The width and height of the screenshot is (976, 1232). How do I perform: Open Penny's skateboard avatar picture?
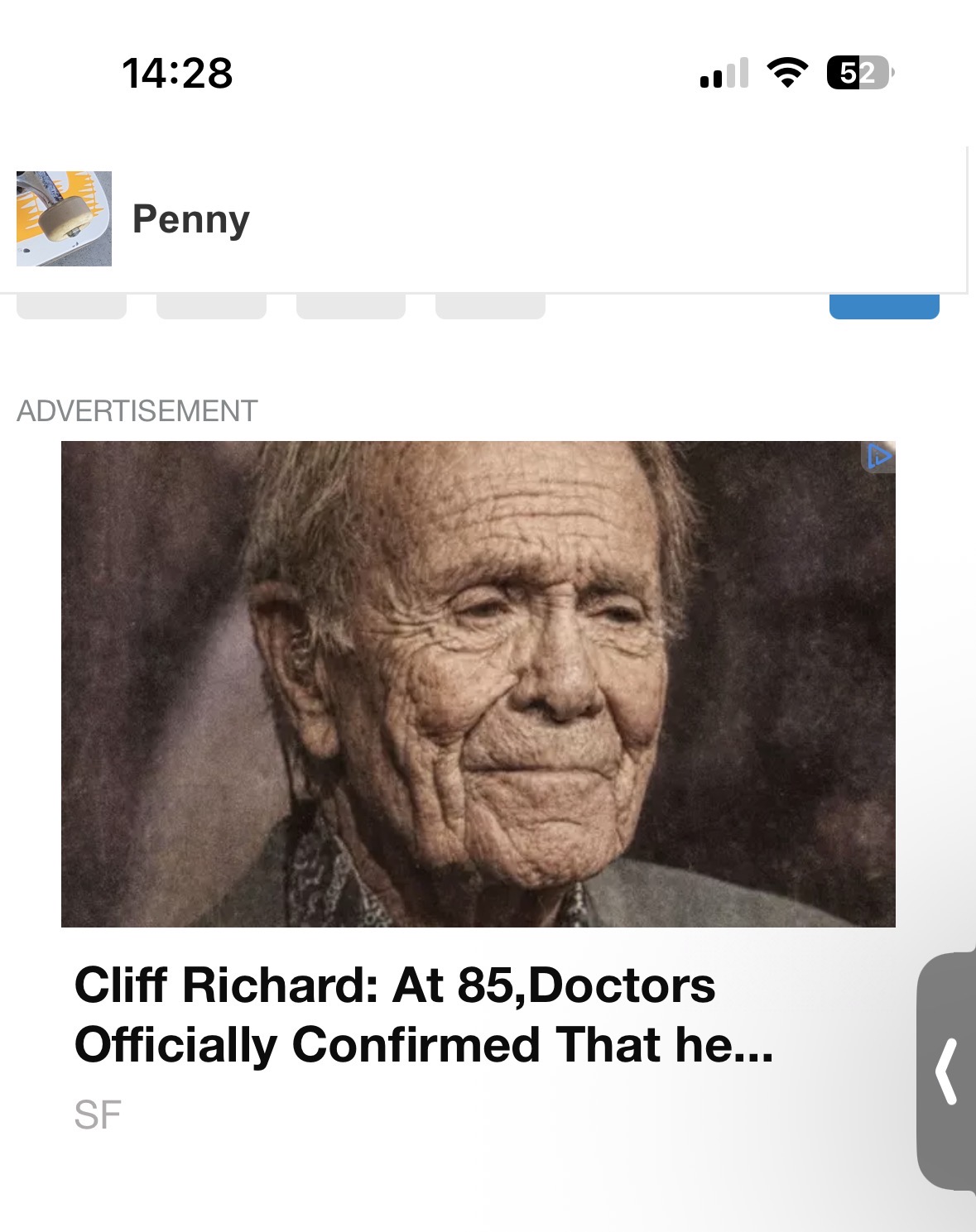click(x=64, y=218)
